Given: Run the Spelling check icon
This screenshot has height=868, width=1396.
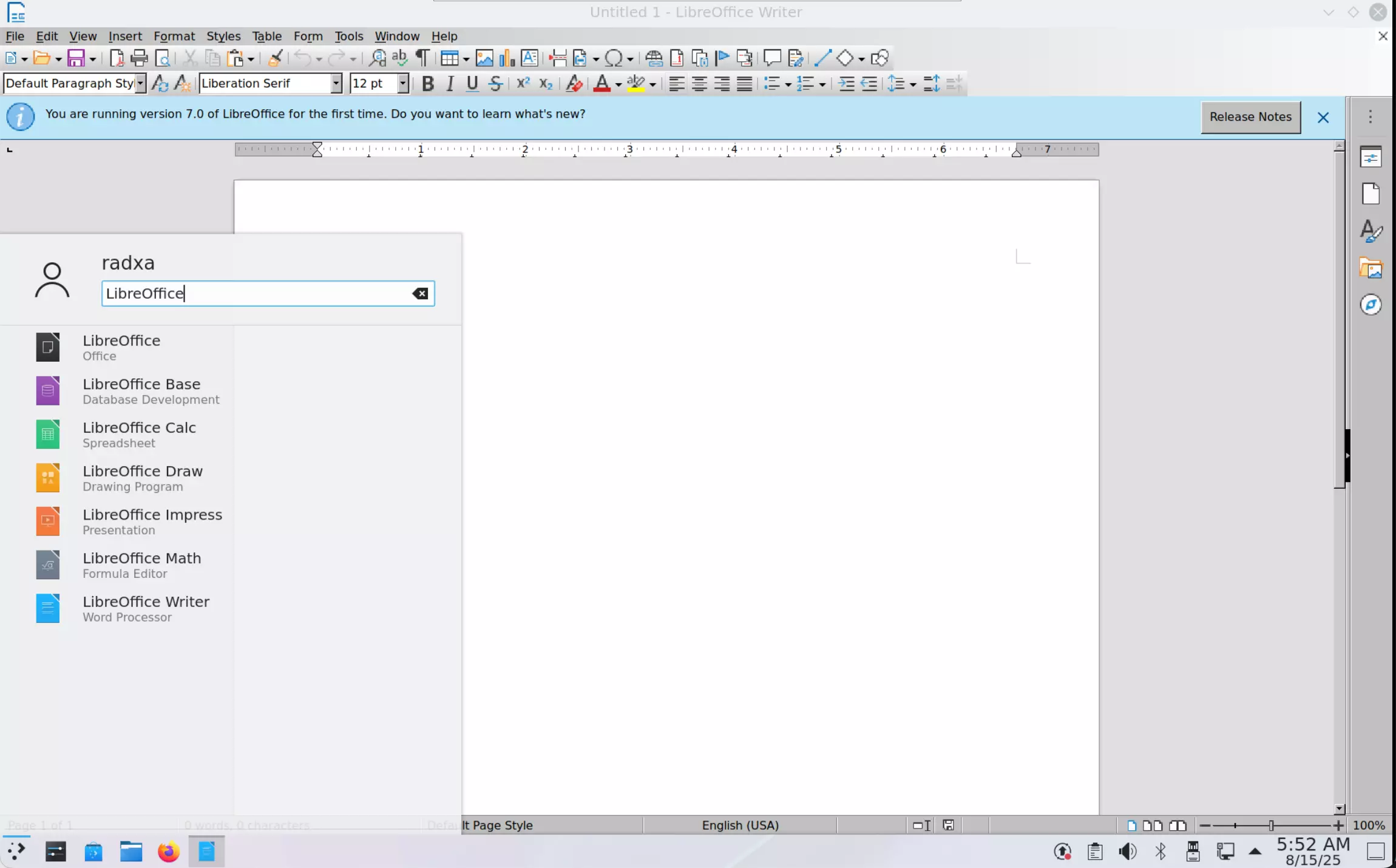Looking at the screenshot, I should pyautogui.click(x=399, y=58).
